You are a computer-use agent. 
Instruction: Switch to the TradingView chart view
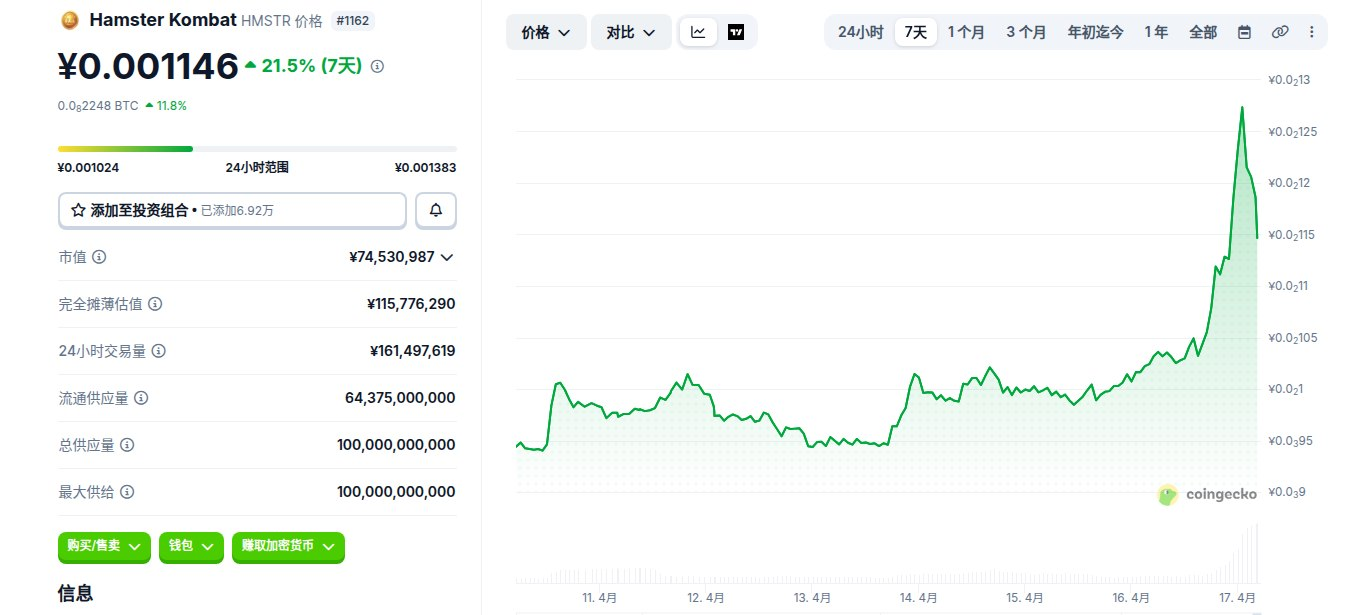click(x=736, y=32)
